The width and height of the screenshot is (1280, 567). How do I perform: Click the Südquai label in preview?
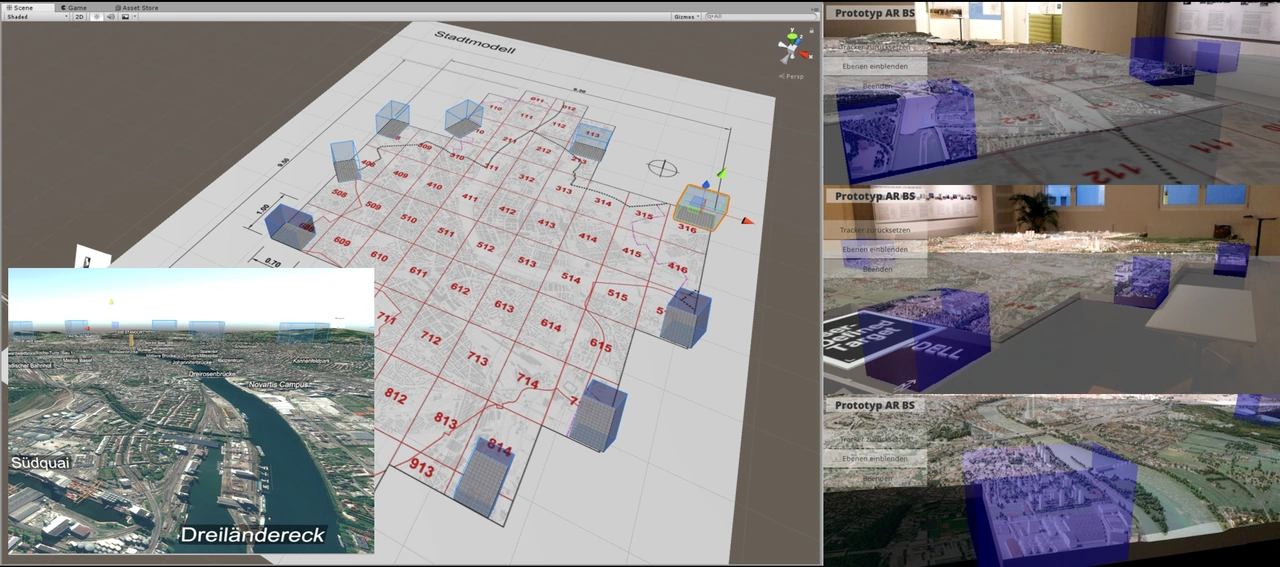tap(40, 463)
